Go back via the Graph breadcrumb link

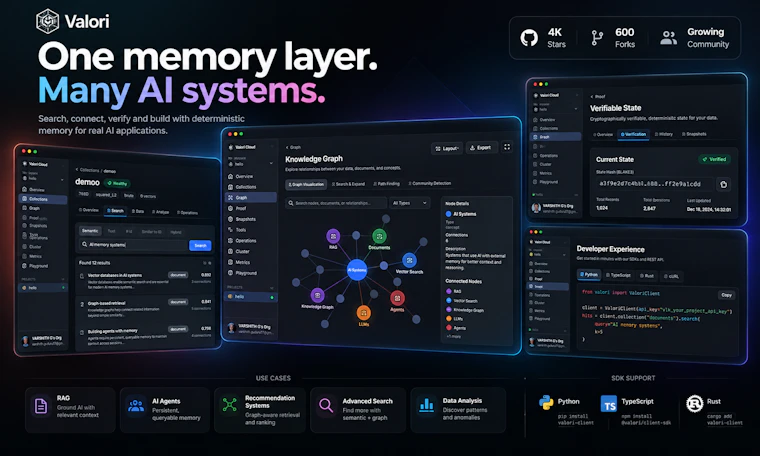click(x=293, y=147)
